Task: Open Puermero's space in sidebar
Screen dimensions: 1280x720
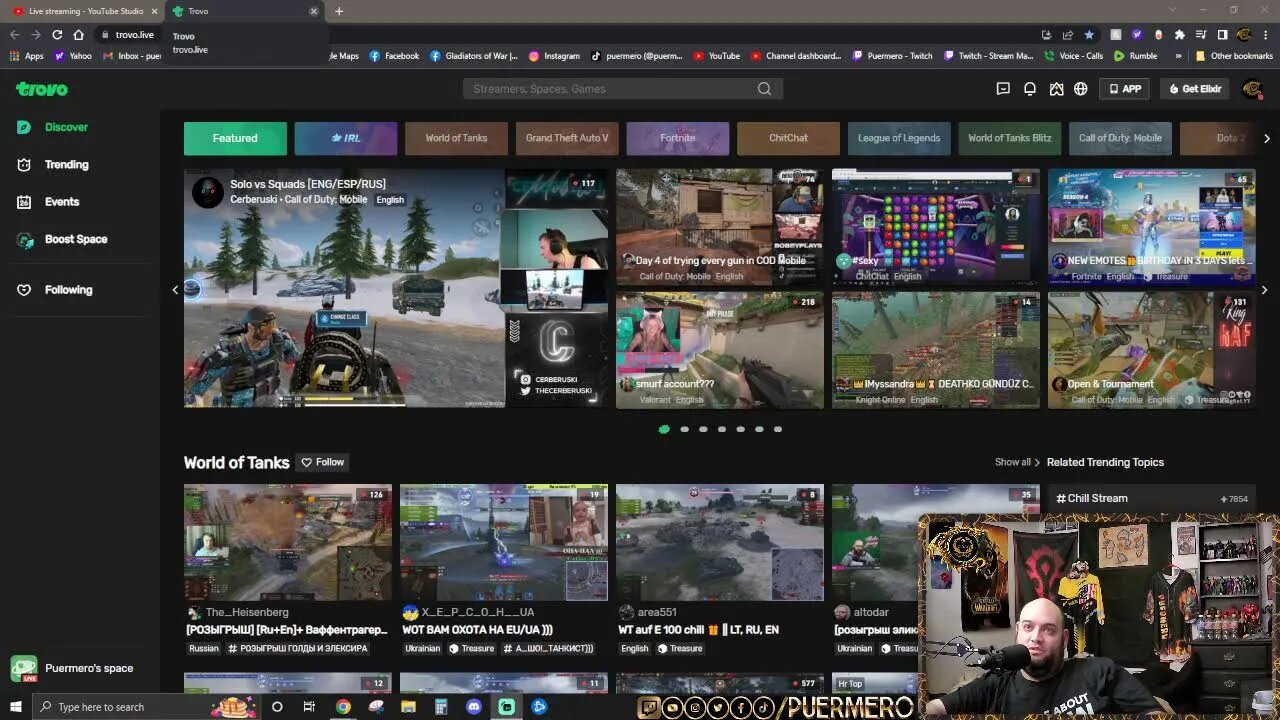Action: (x=72, y=668)
